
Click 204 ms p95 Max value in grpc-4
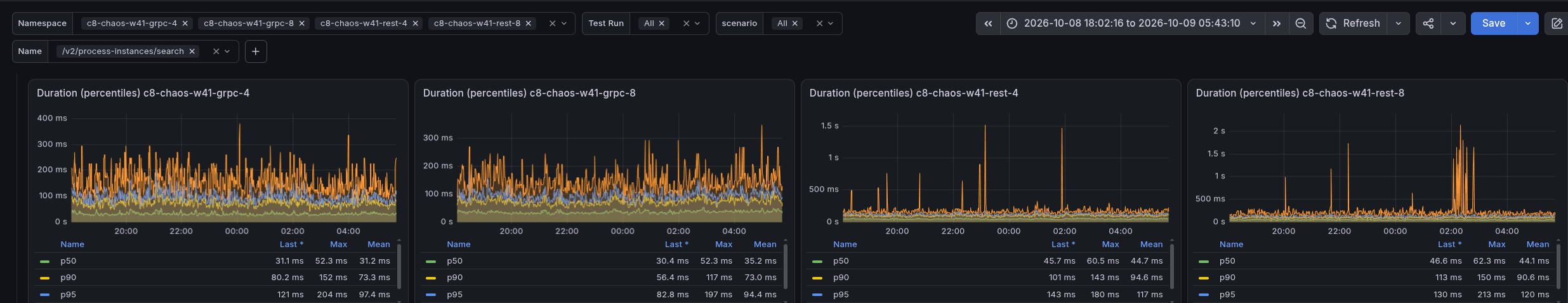pos(333,295)
